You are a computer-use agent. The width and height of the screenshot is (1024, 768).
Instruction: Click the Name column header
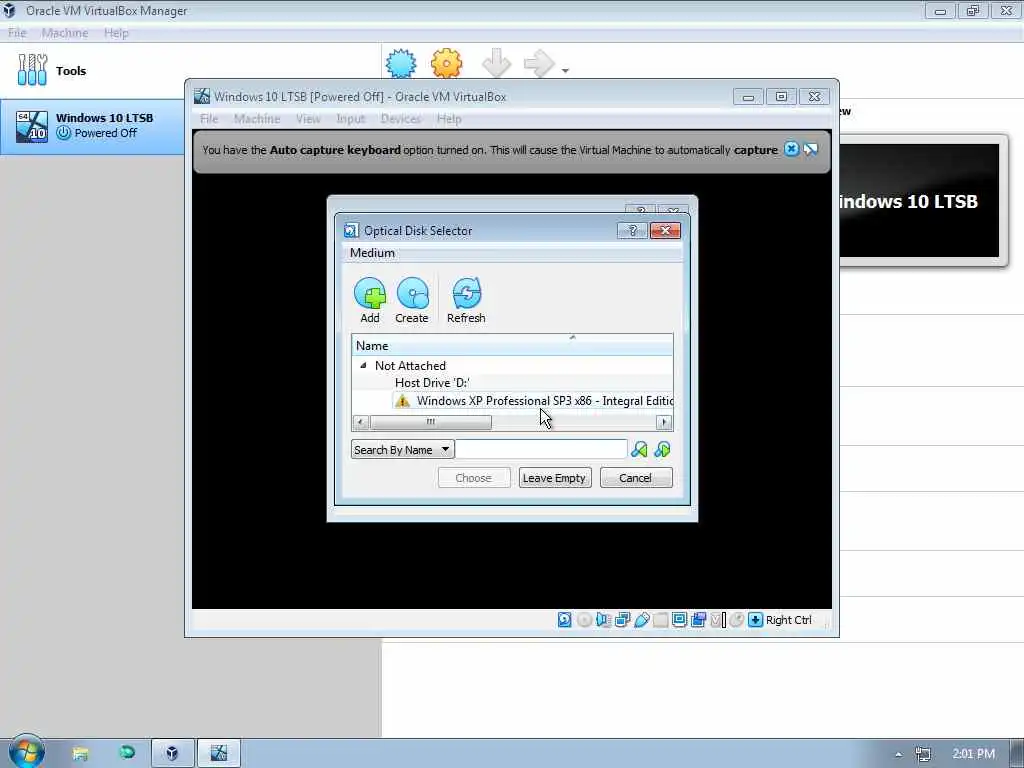(x=512, y=345)
